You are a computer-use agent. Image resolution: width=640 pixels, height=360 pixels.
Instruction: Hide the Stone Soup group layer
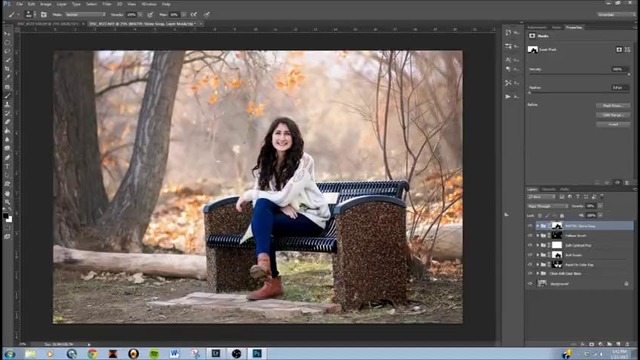point(530,226)
